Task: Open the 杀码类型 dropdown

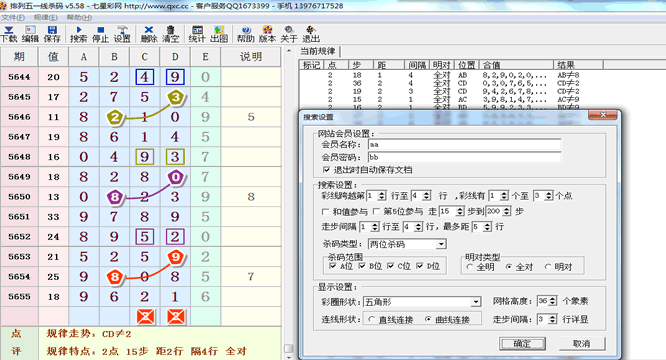Action: pyautogui.click(x=441, y=244)
